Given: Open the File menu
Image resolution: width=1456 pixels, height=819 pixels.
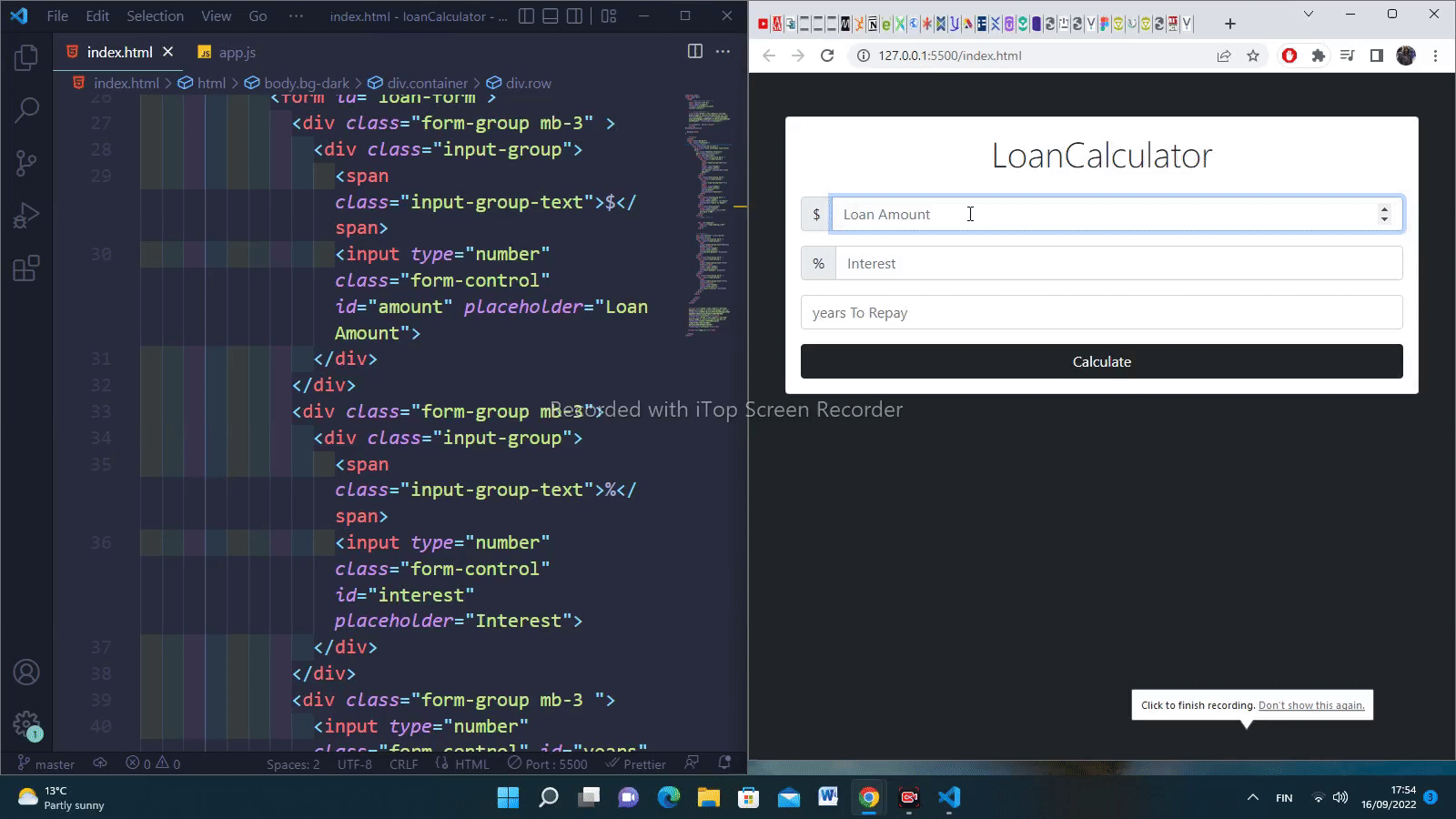Looking at the screenshot, I should 57,16.
